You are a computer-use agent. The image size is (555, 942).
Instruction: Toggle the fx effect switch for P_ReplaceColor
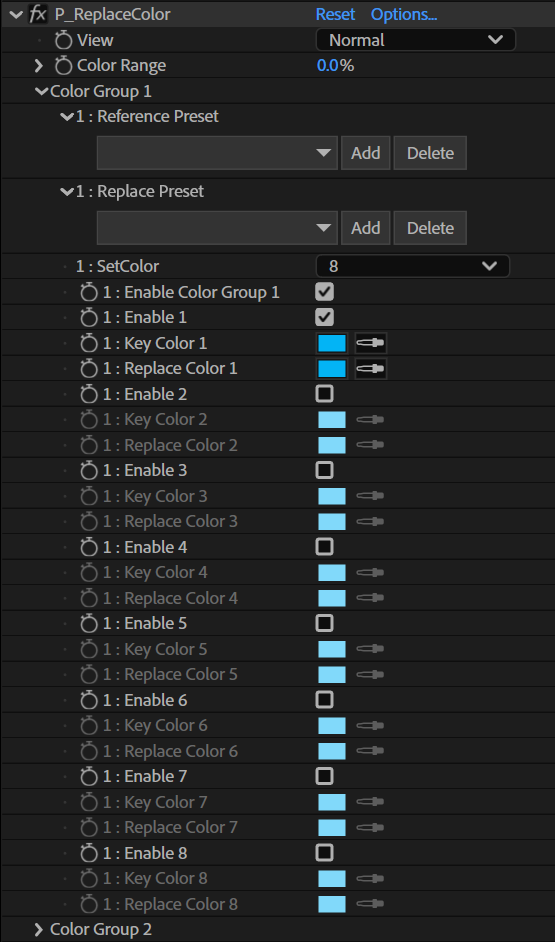[37, 14]
